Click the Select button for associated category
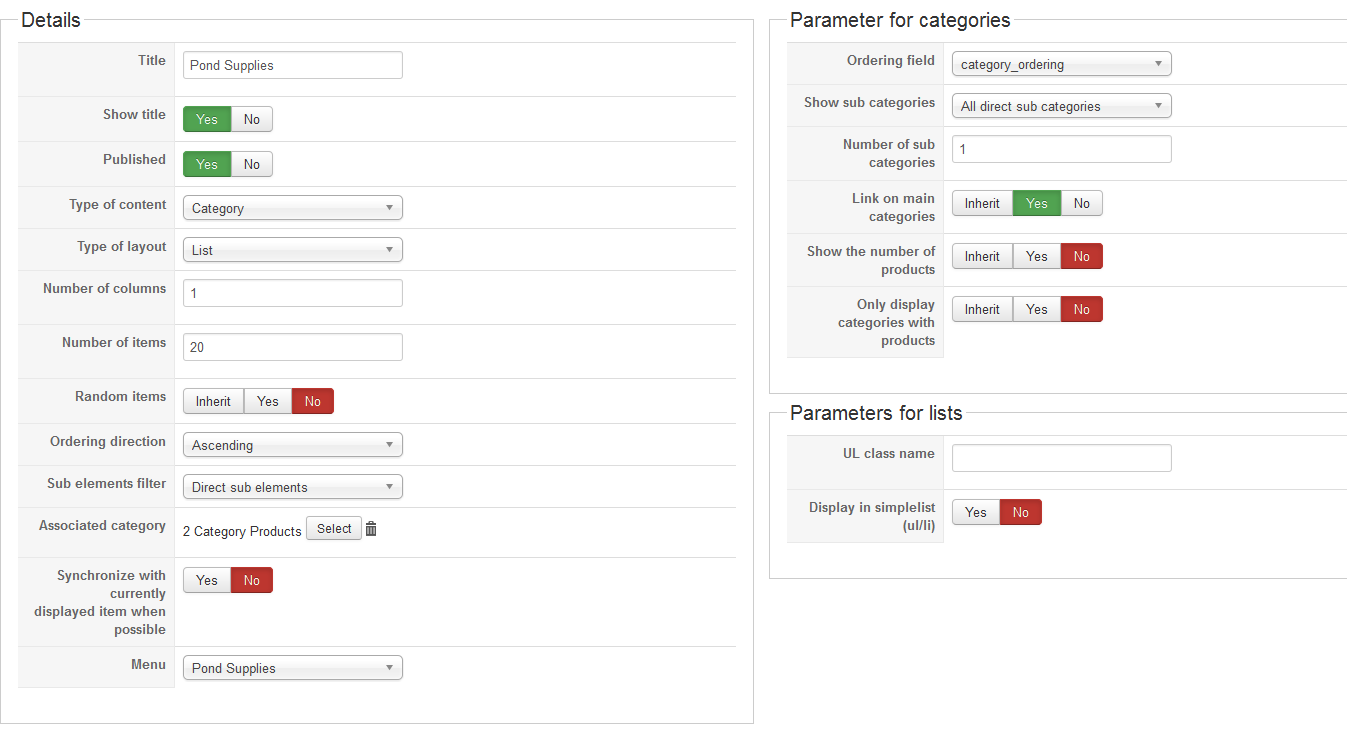Image resolution: width=1347 pixels, height=735 pixels. [334, 529]
